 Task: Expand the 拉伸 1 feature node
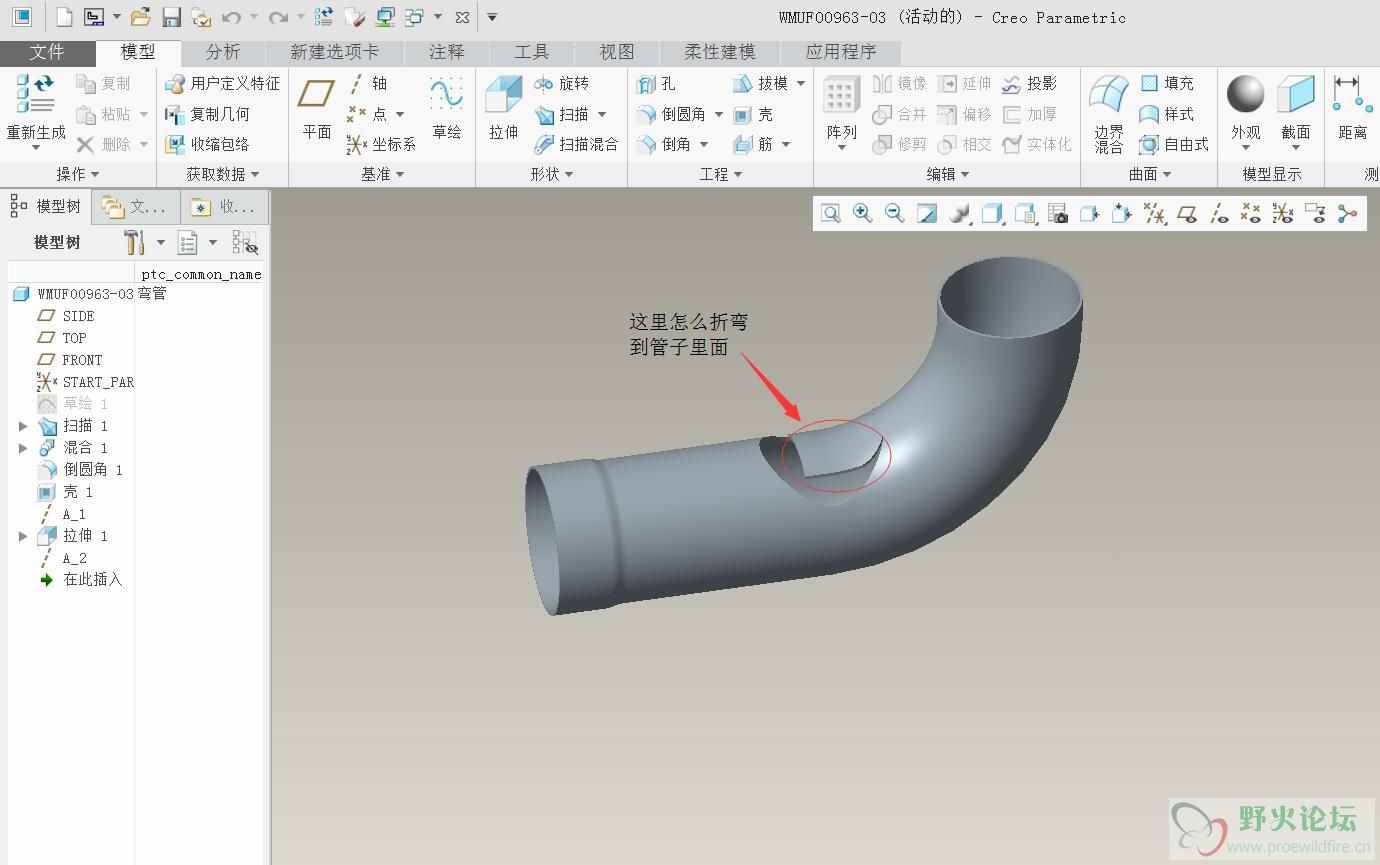point(23,536)
